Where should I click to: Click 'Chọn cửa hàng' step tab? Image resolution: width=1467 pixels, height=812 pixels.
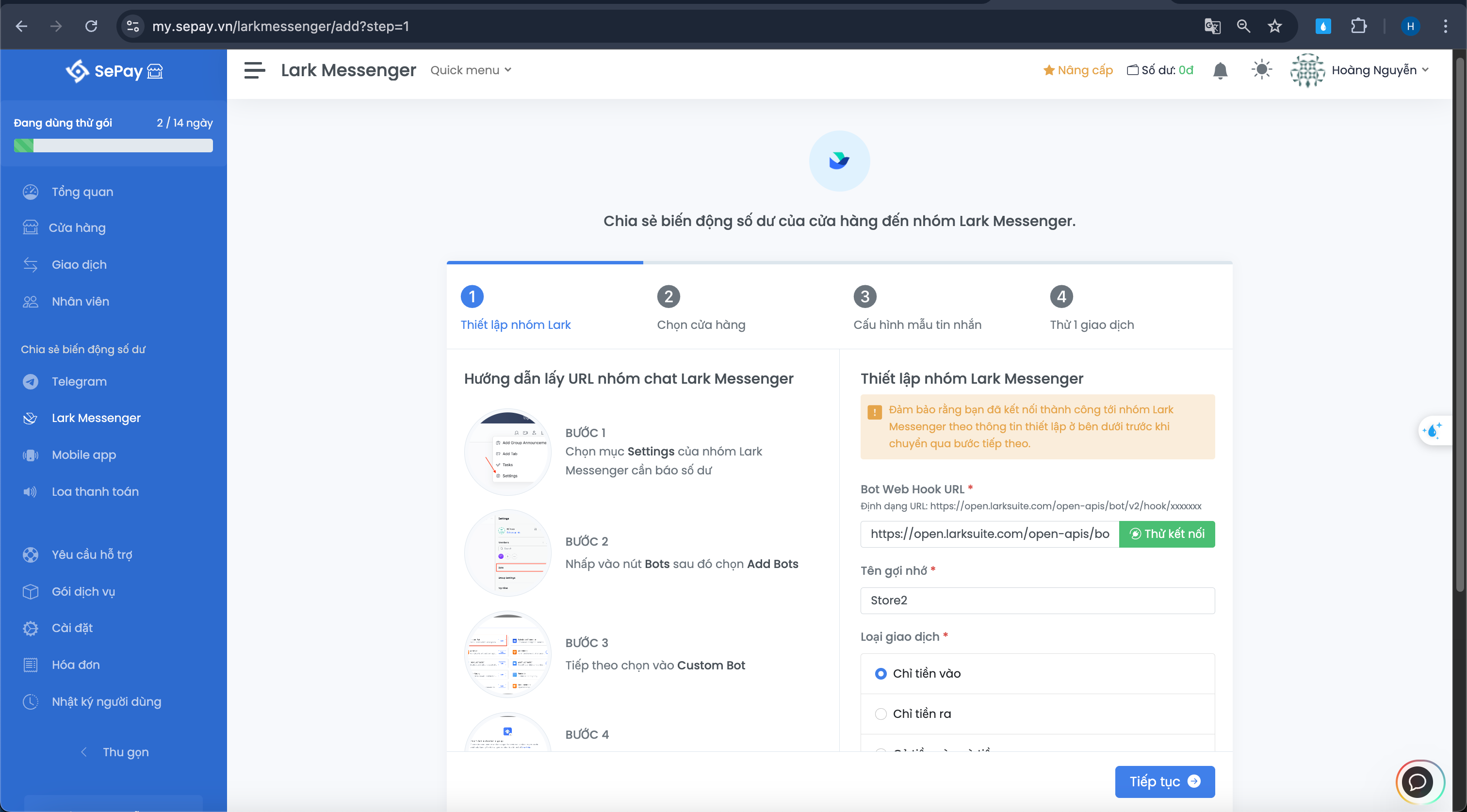pyautogui.click(x=701, y=325)
